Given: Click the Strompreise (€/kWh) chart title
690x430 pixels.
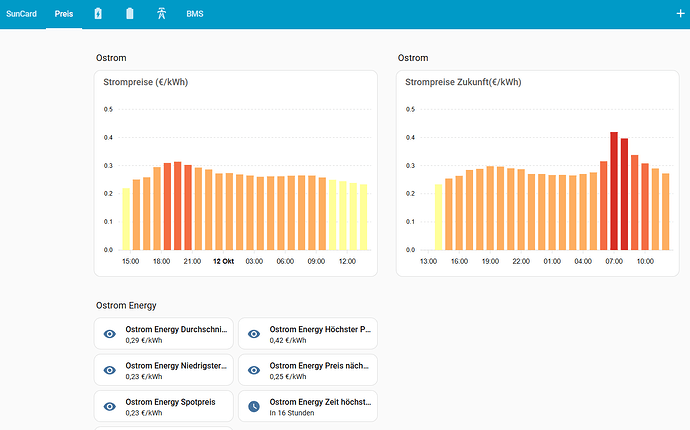Looking at the screenshot, I should (x=146, y=82).
